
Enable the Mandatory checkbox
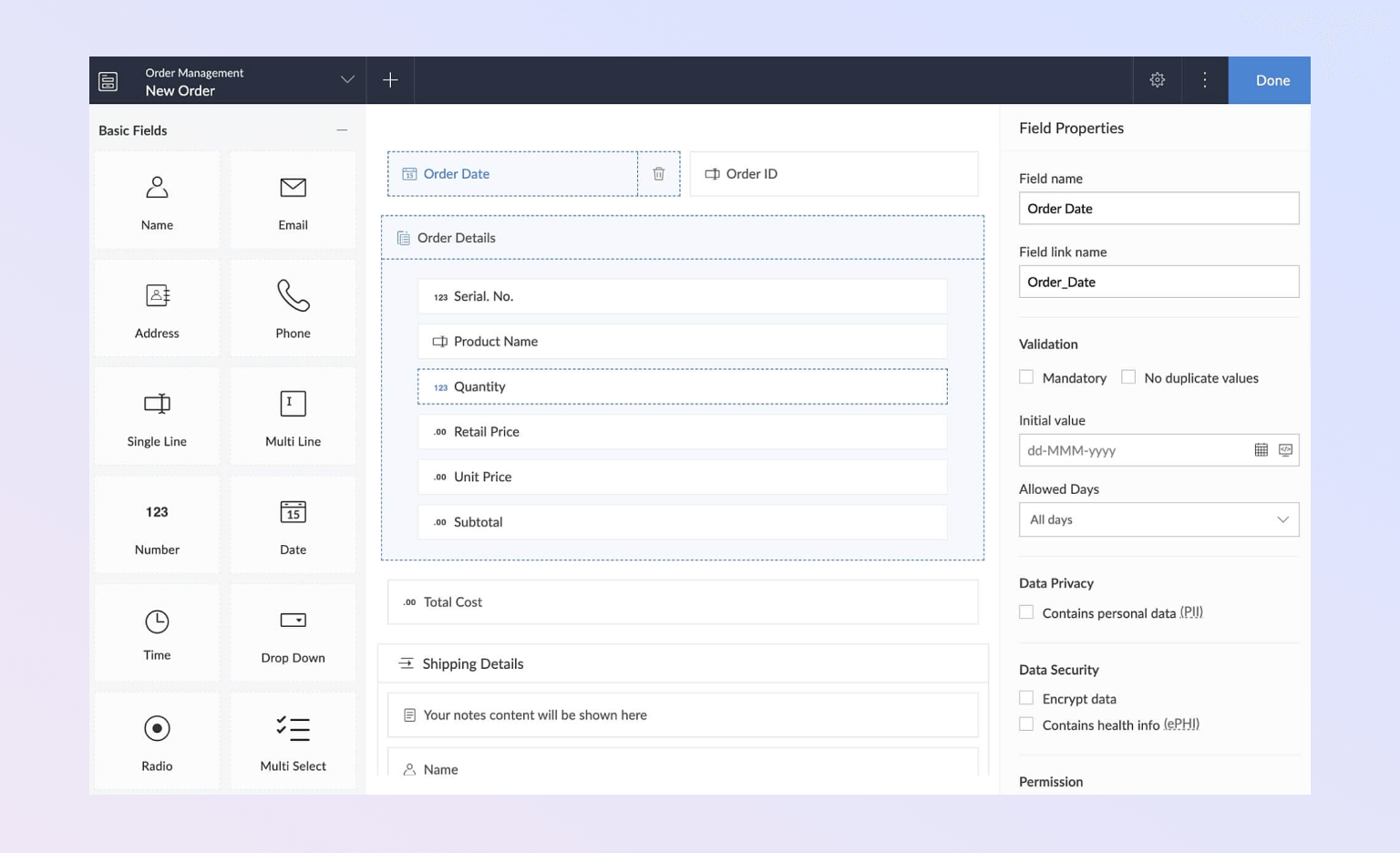[1026, 377]
